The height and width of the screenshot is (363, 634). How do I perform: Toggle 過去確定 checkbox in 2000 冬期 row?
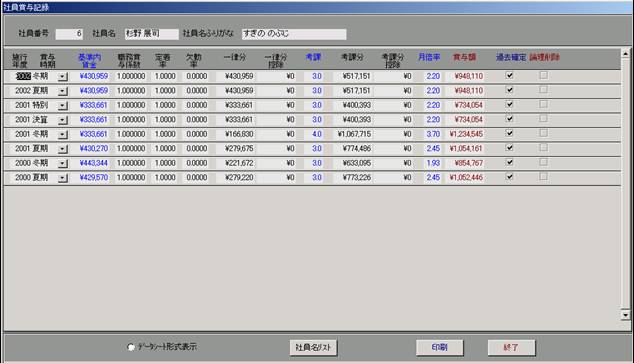[x=509, y=163]
